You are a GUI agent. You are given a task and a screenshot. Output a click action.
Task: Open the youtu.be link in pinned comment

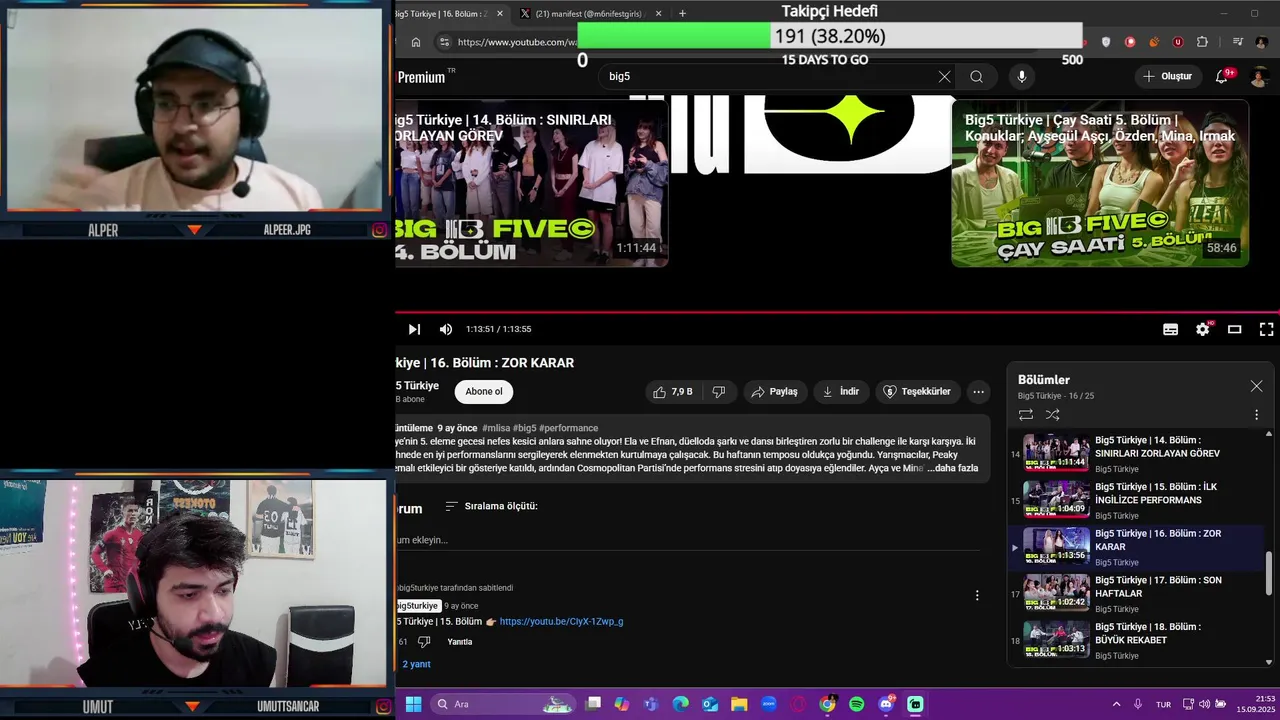(561, 622)
